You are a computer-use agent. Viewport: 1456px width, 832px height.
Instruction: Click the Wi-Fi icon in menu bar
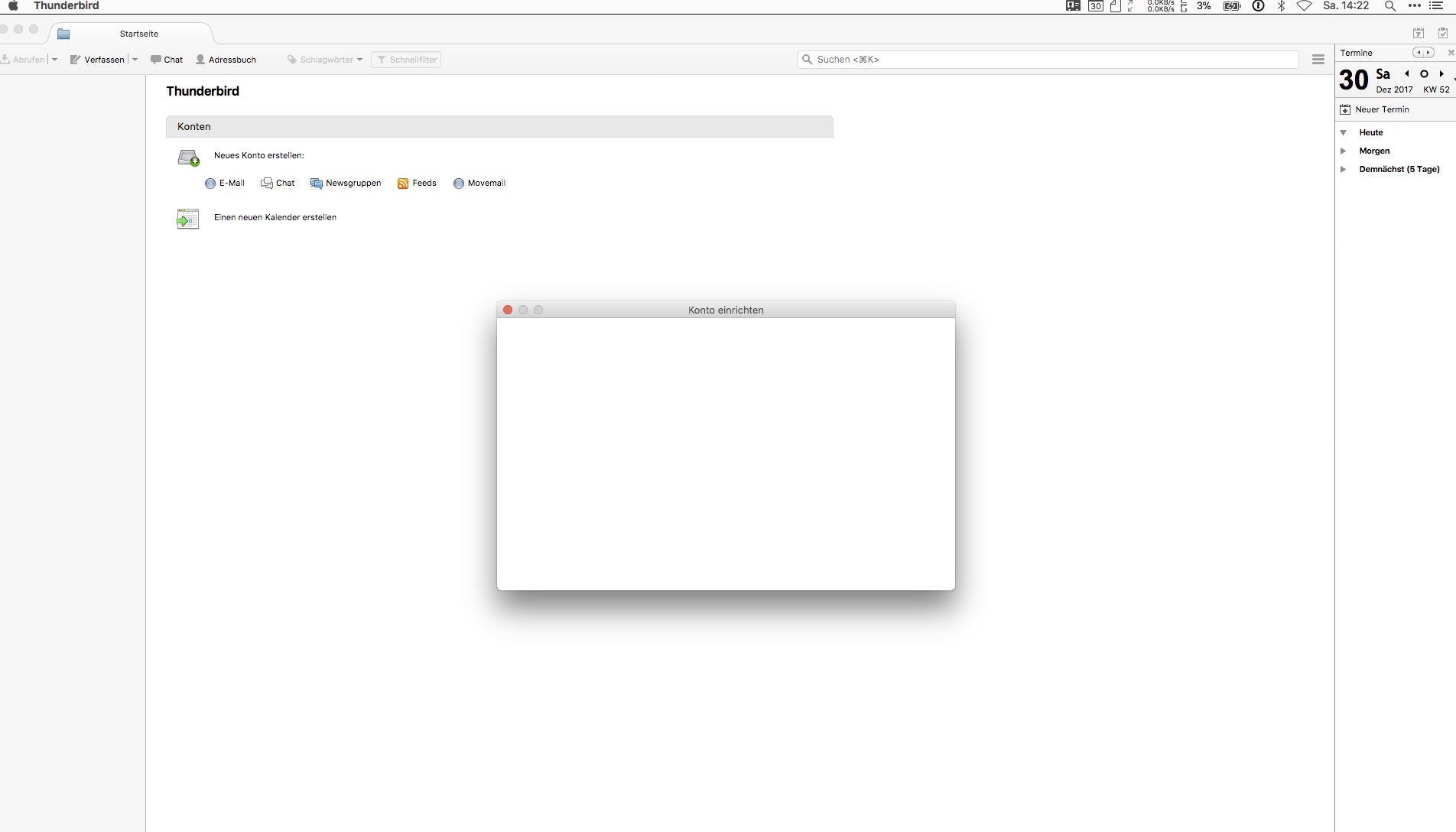(x=1304, y=5)
